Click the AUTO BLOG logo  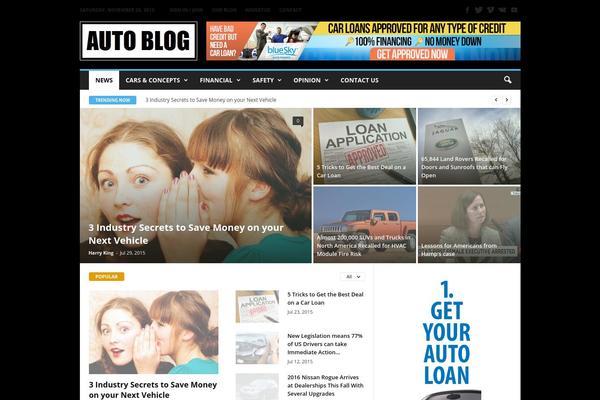click(x=139, y=41)
